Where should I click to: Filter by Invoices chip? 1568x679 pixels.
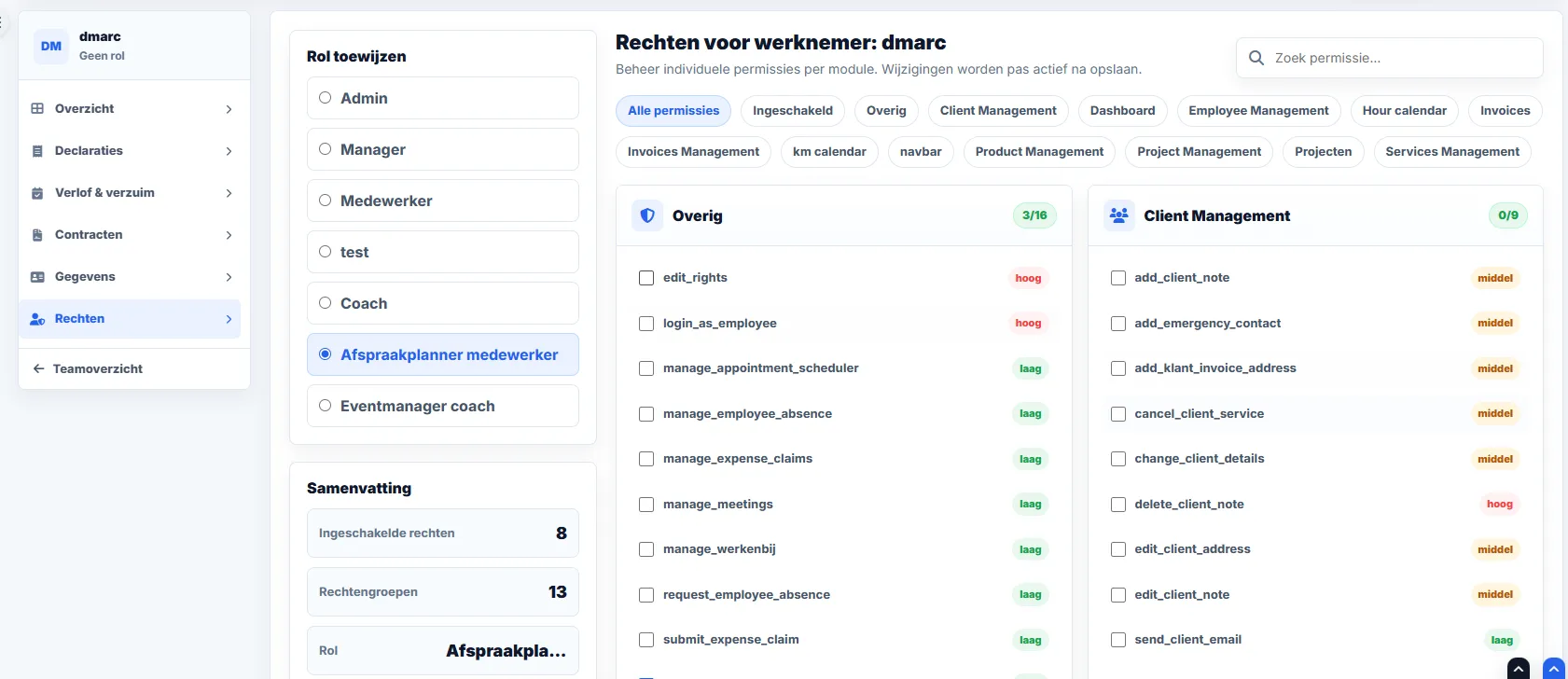click(1505, 110)
